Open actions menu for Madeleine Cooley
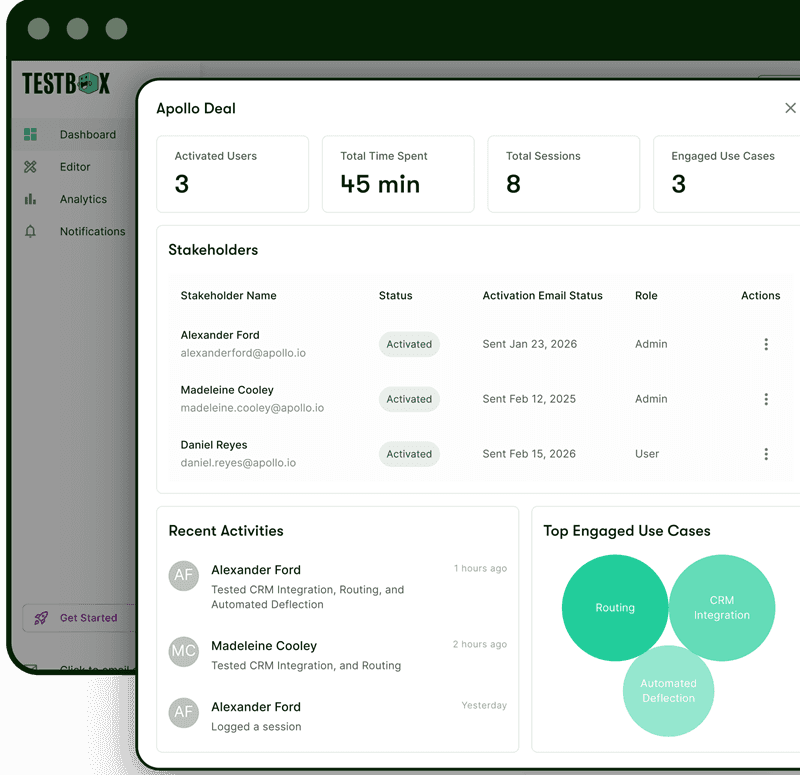Image resolution: width=800 pixels, height=775 pixels. coord(766,399)
